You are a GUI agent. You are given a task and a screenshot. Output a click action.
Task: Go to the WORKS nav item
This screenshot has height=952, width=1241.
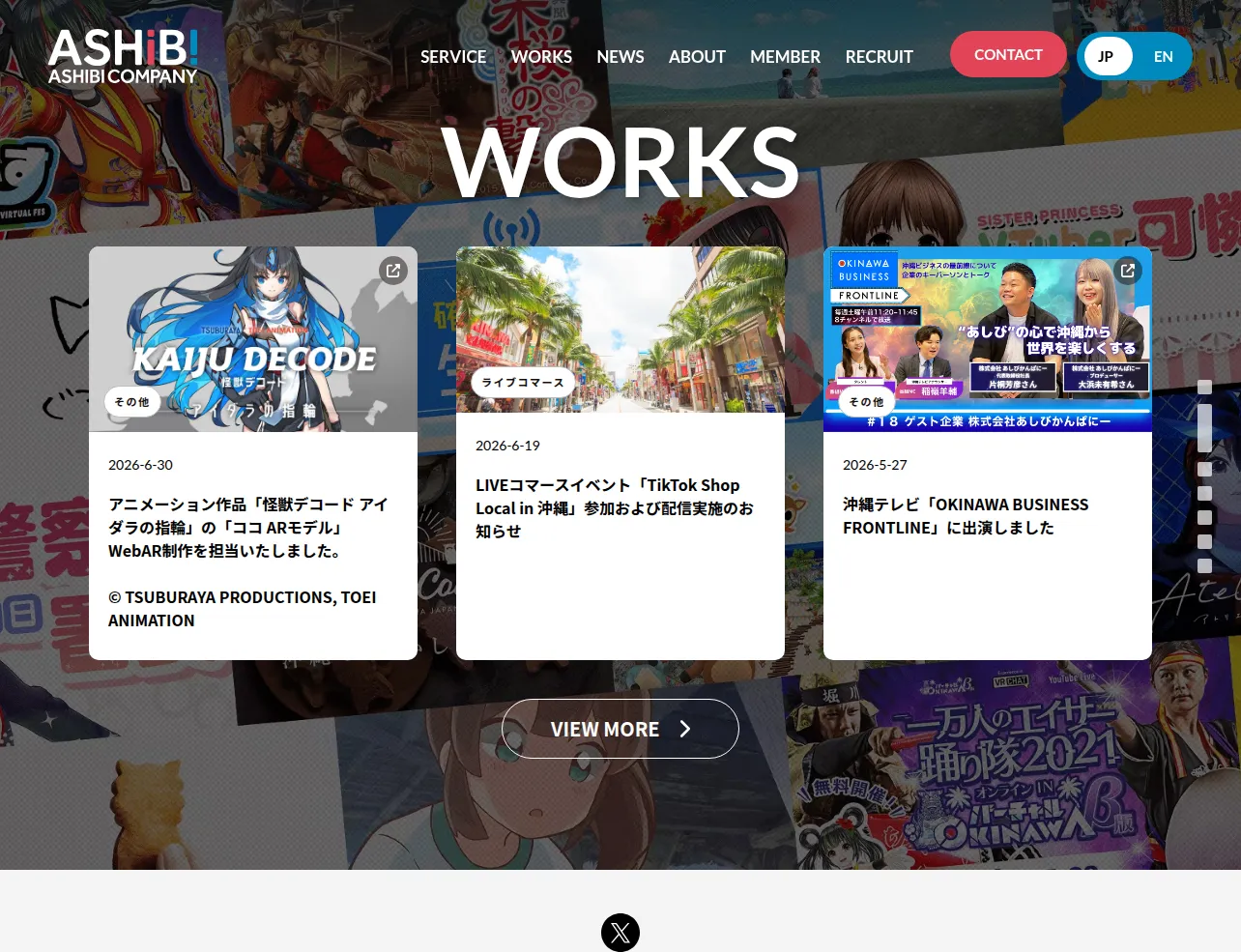[541, 57]
